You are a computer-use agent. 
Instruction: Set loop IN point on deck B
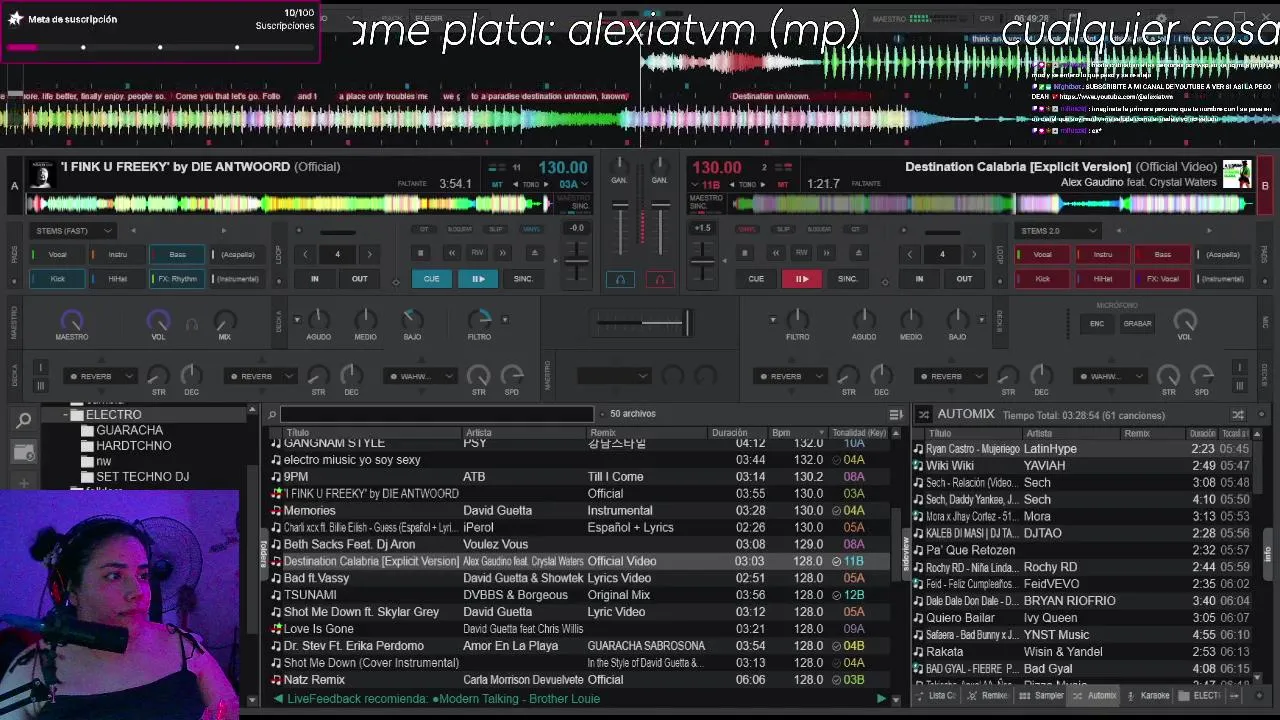point(919,279)
